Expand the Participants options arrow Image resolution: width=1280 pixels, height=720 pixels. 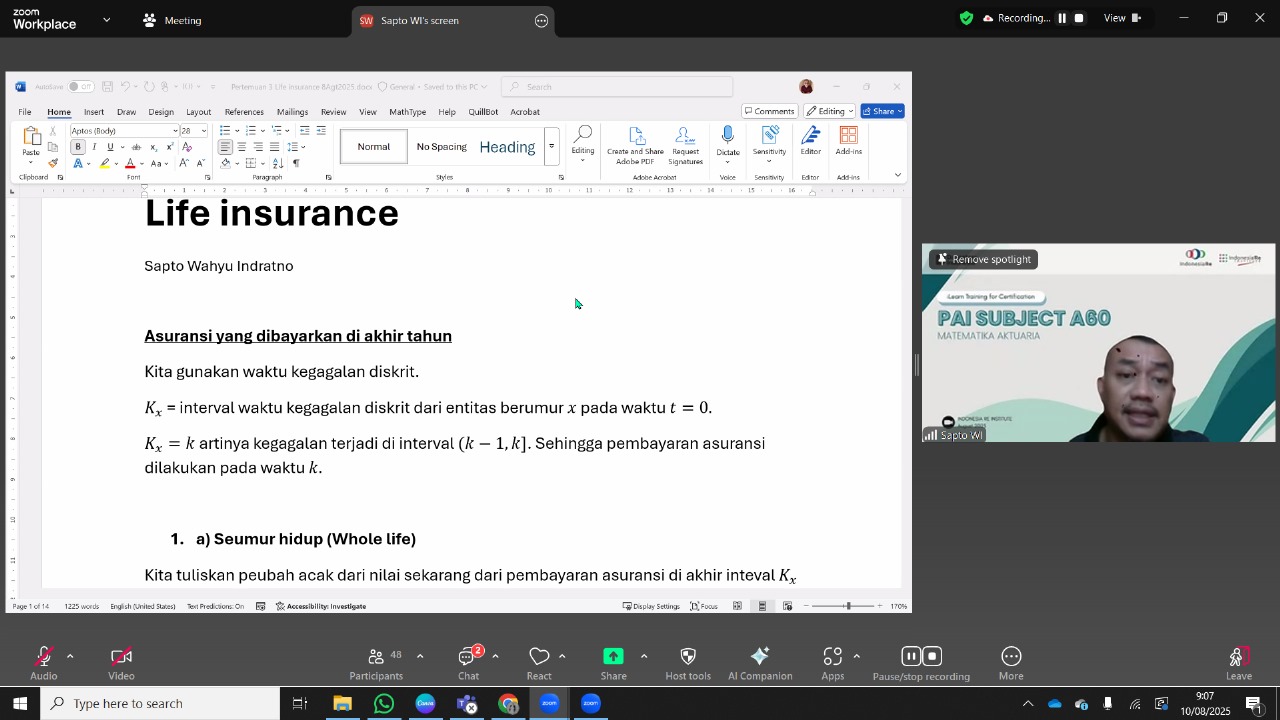pos(420,656)
